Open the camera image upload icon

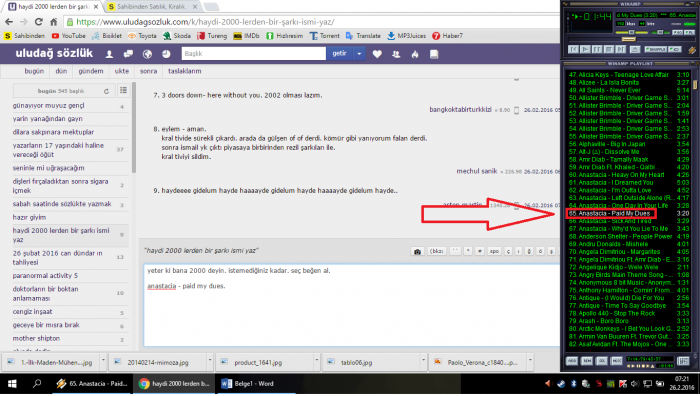click(x=417, y=251)
